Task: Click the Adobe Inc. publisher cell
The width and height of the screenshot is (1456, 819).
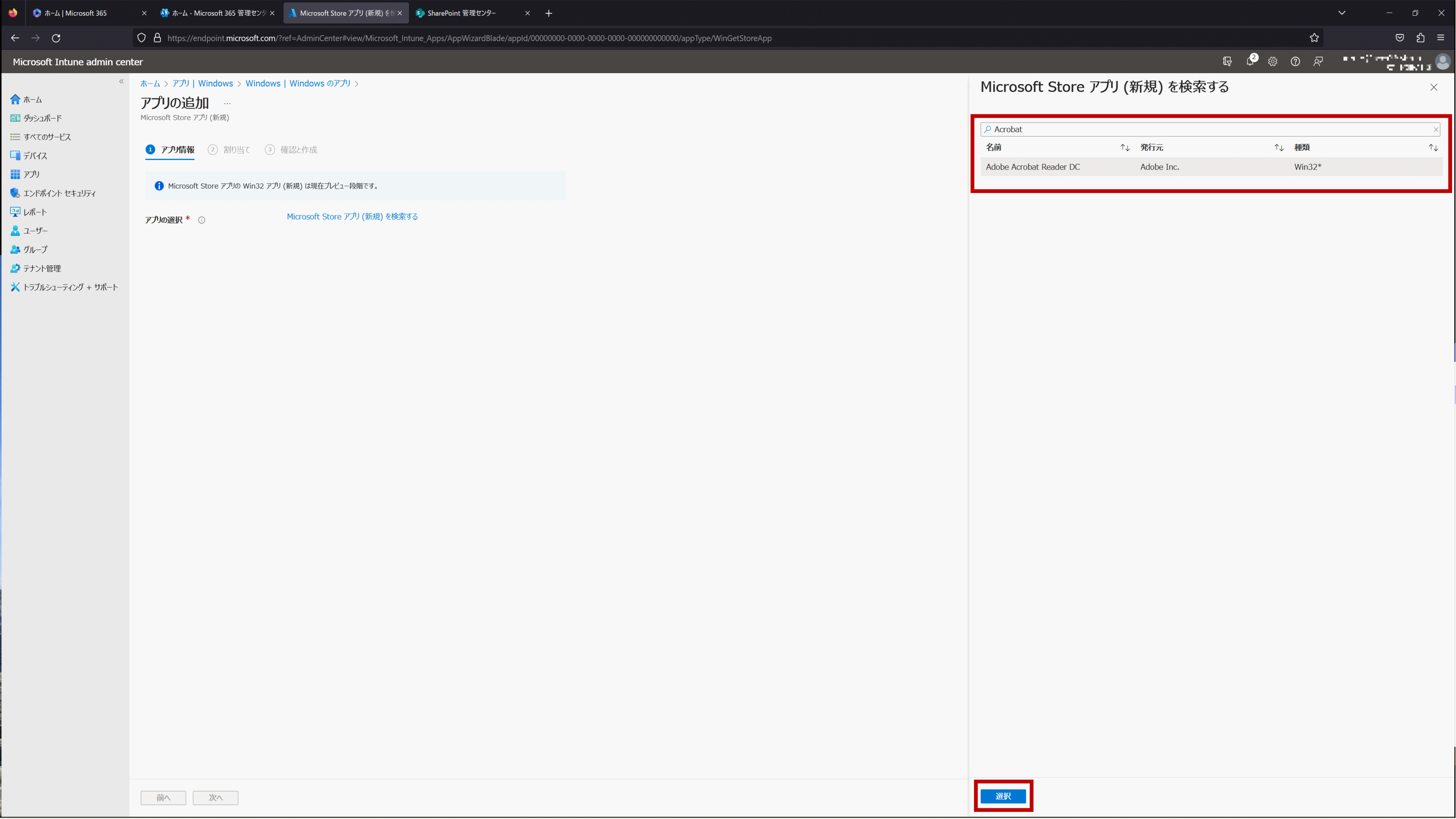Action: 1159,167
